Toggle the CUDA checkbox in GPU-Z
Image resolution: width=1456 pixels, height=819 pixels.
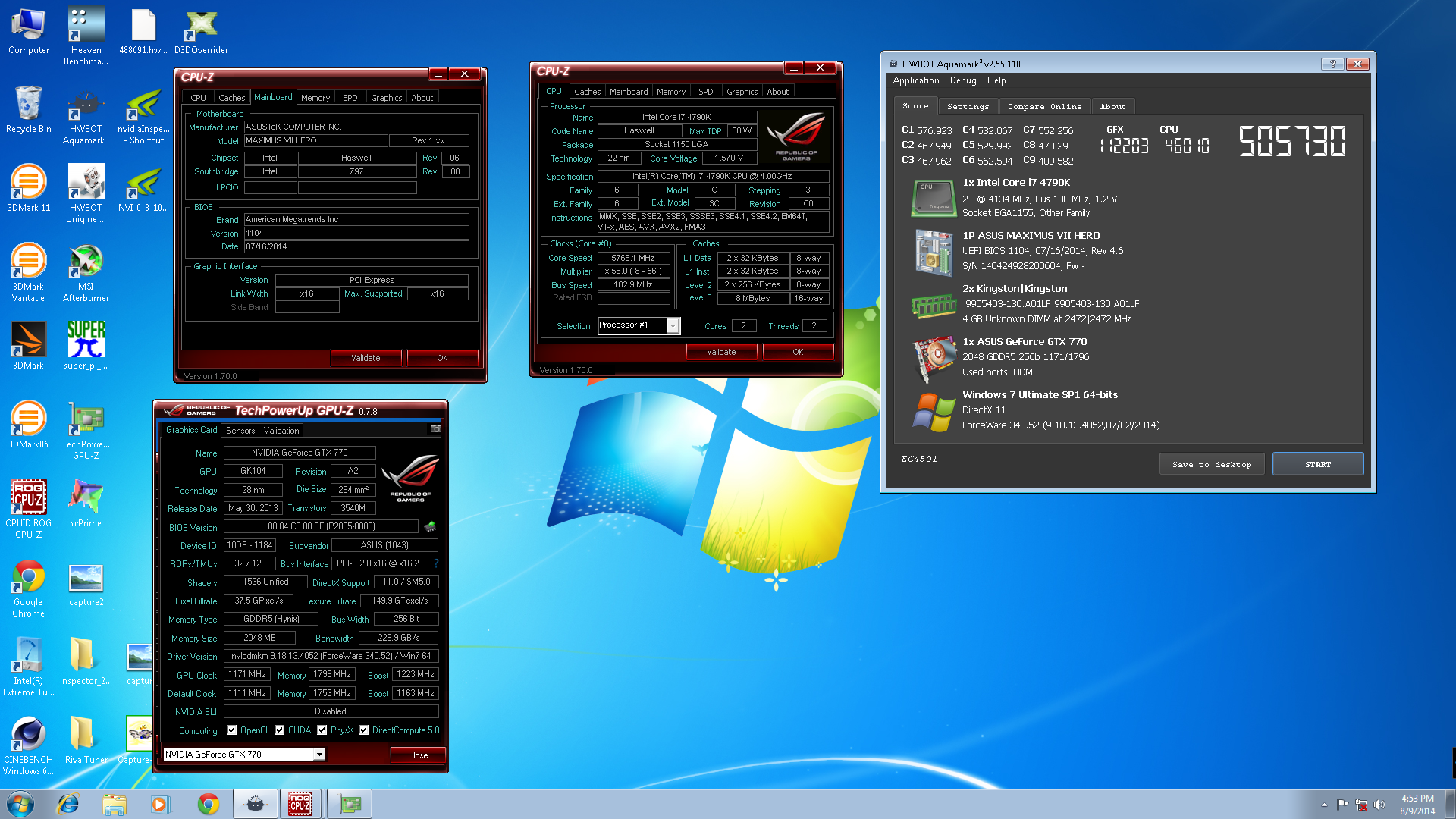click(280, 730)
